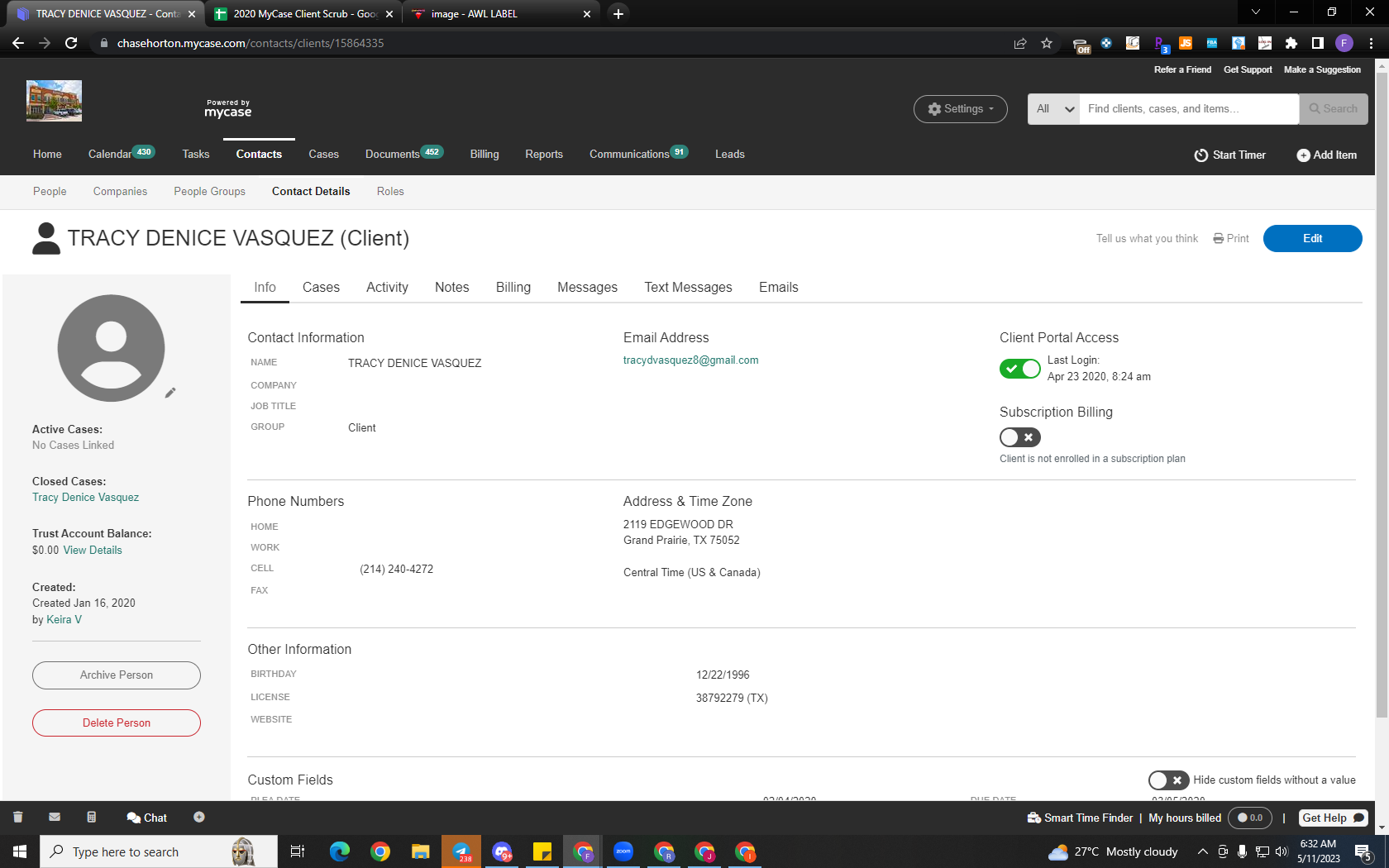Open the Chat bubbles in the bottom bar
This screenshot has height=868, width=1389.
[134, 818]
